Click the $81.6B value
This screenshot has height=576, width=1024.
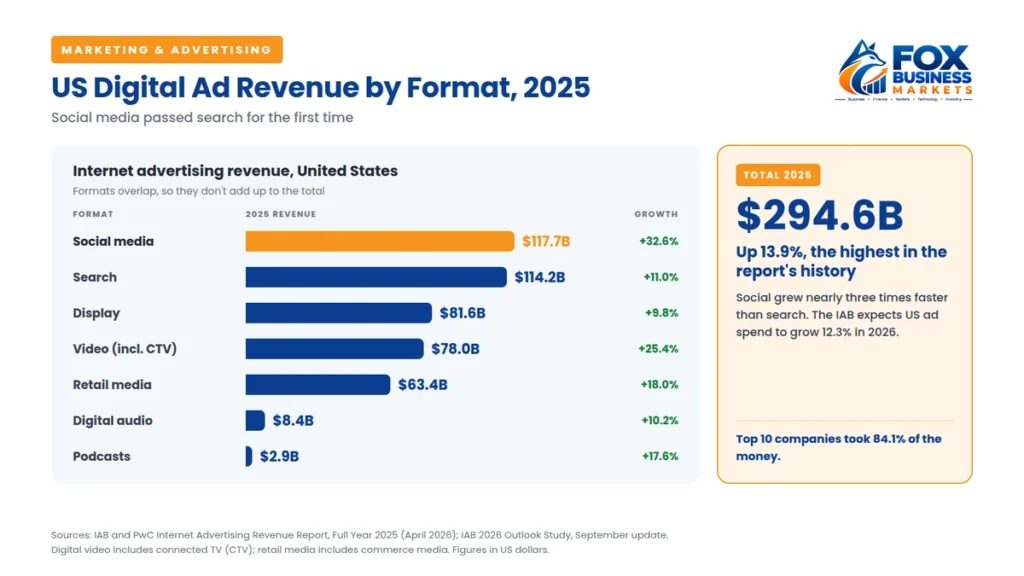(x=462, y=313)
